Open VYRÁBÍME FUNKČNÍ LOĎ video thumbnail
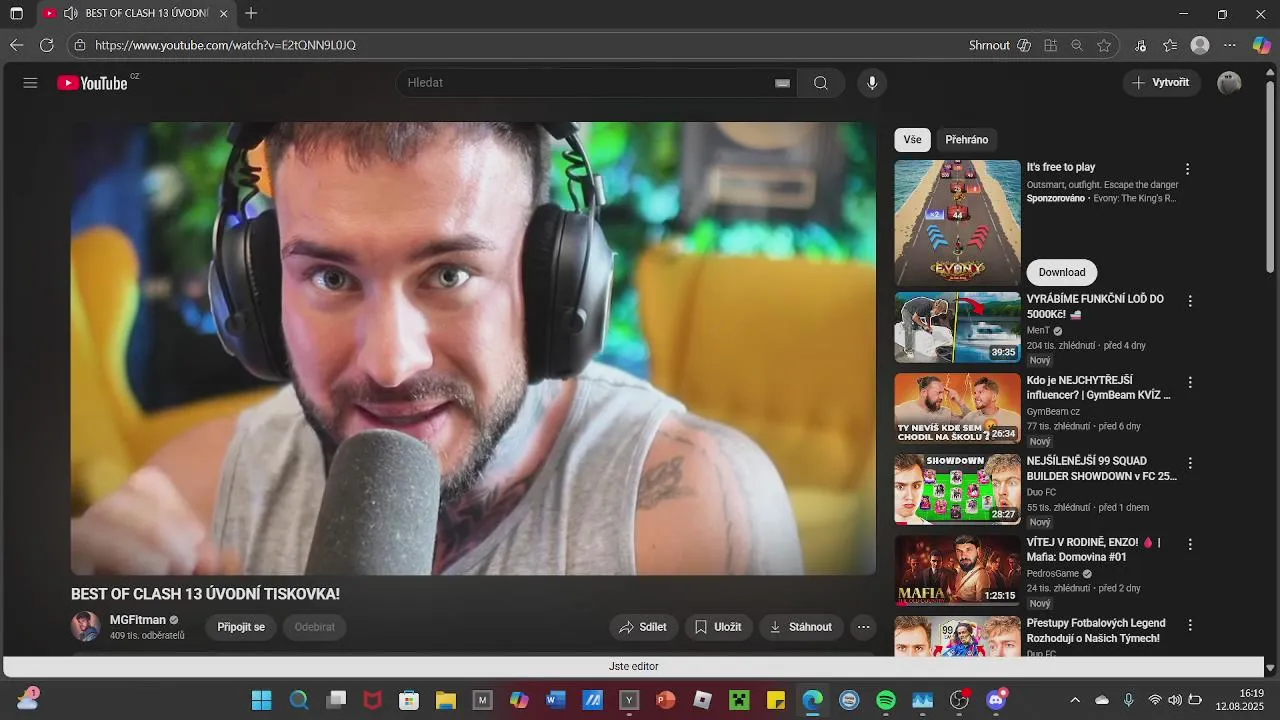The image size is (1280, 720). [x=957, y=327]
